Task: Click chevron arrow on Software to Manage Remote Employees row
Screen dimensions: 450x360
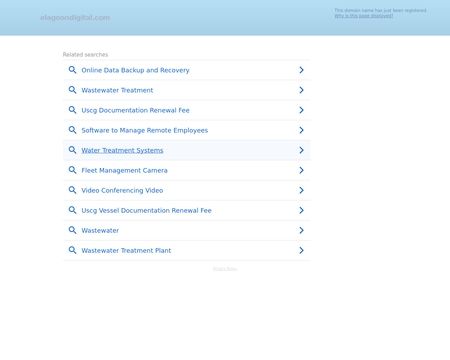Action: pyautogui.click(x=301, y=130)
